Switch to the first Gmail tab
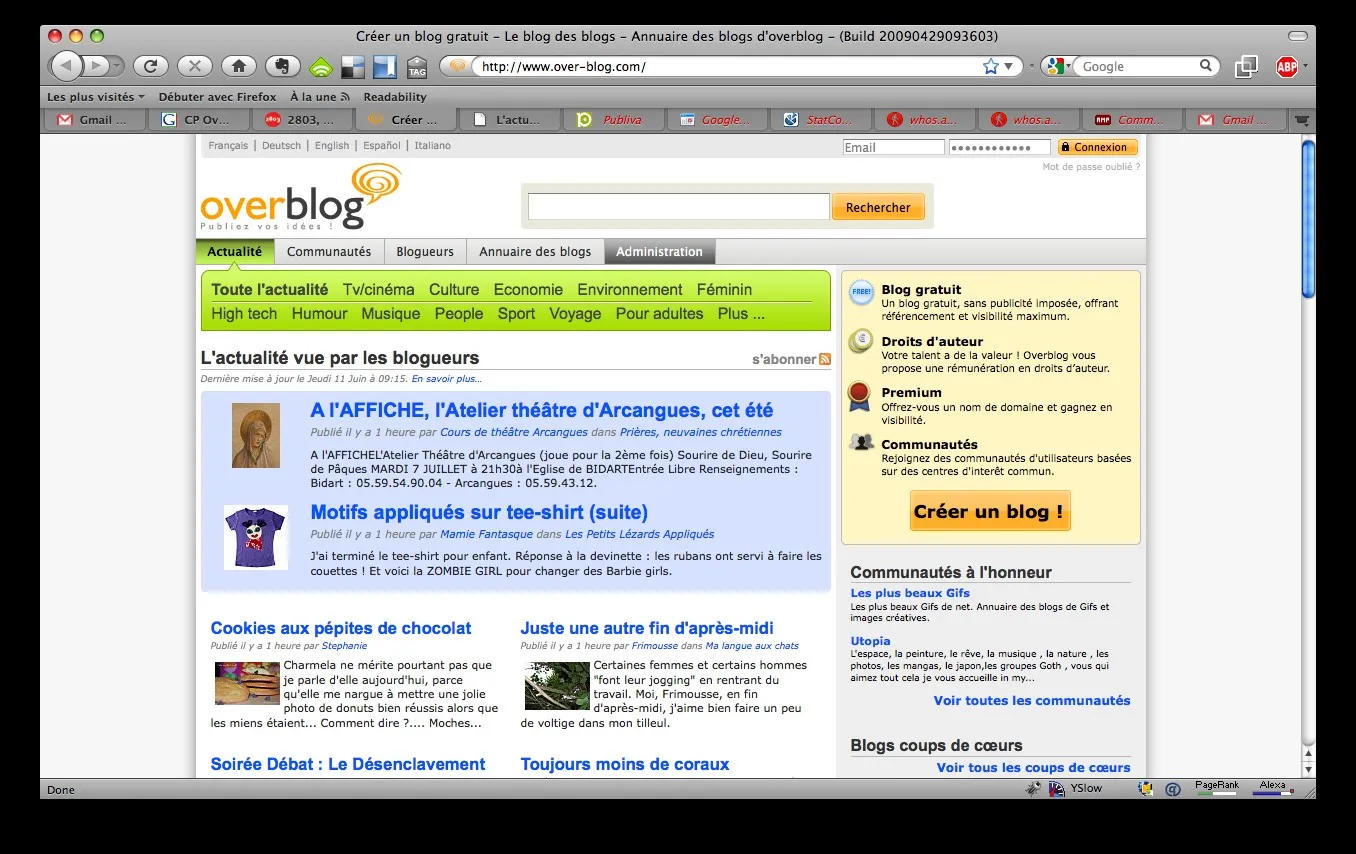The height and width of the screenshot is (854, 1356). pyautogui.click(x=95, y=120)
